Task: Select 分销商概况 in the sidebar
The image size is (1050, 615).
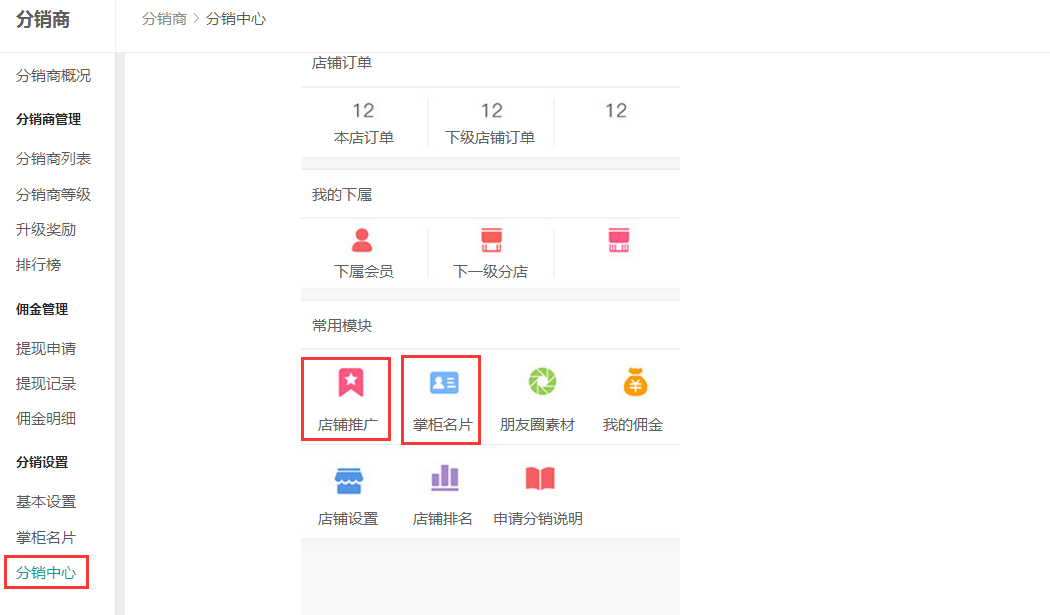Action: (53, 76)
